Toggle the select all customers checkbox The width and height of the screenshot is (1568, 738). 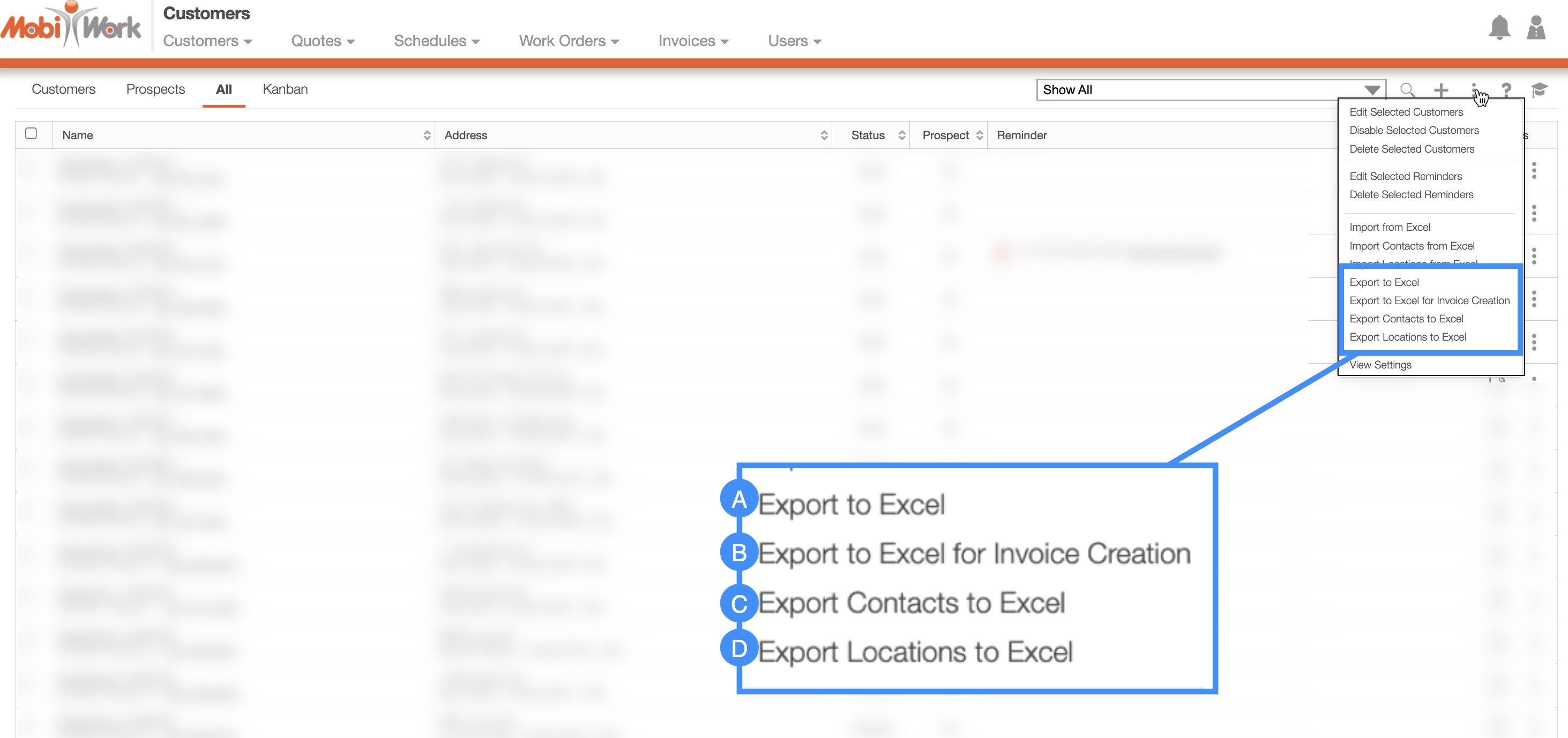tap(31, 133)
